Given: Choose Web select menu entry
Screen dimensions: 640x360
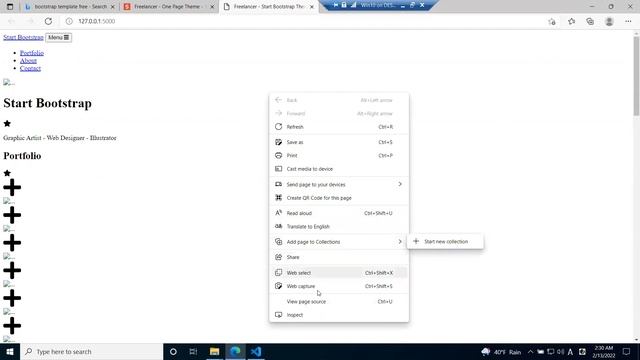Looking at the screenshot, I should click(339, 273).
